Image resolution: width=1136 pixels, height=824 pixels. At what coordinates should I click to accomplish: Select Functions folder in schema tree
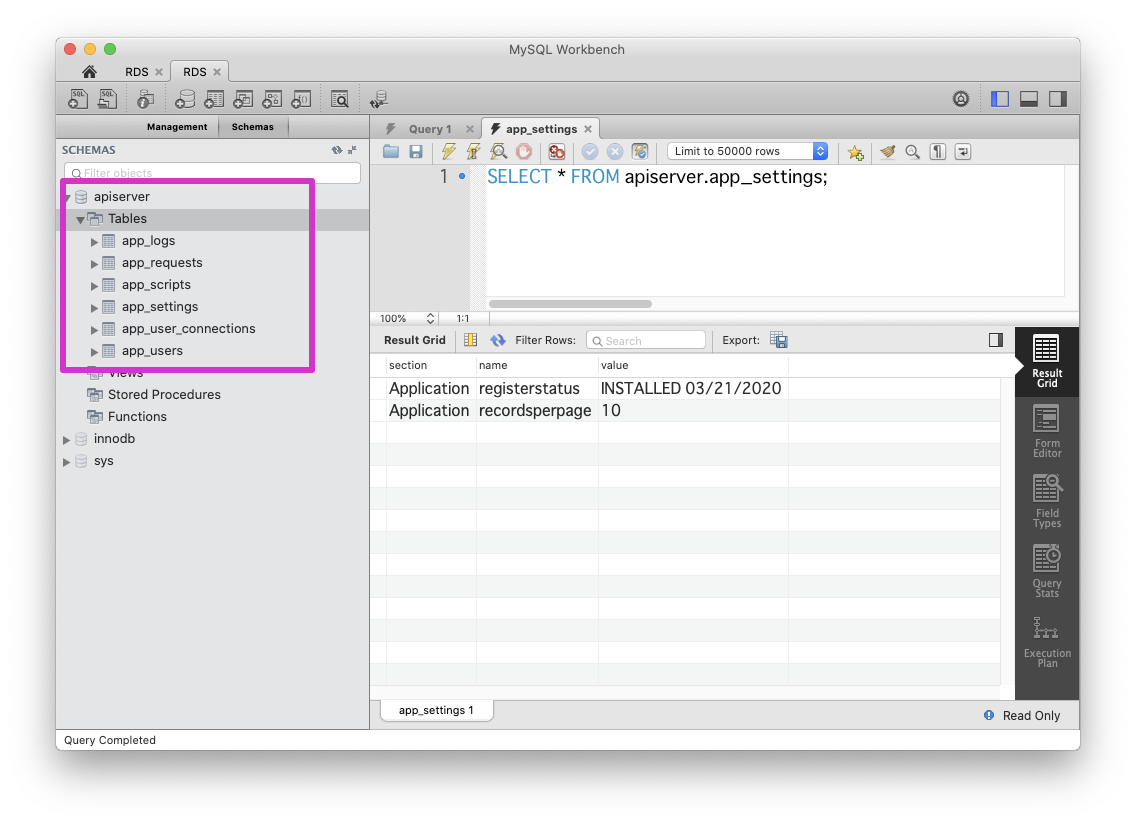pyautogui.click(x=137, y=417)
